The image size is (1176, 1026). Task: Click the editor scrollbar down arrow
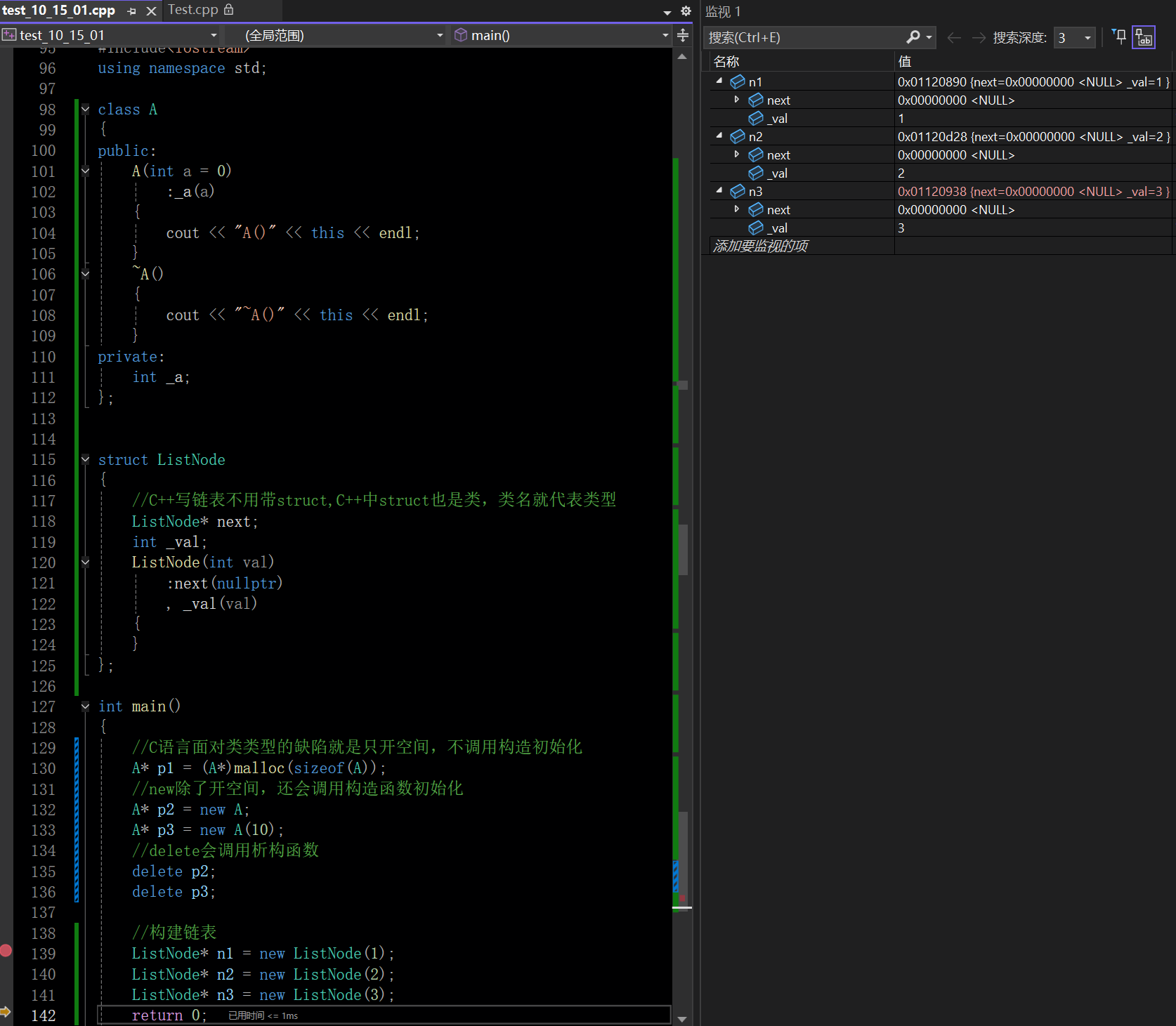pyautogui.click(x=682, y=1018)
